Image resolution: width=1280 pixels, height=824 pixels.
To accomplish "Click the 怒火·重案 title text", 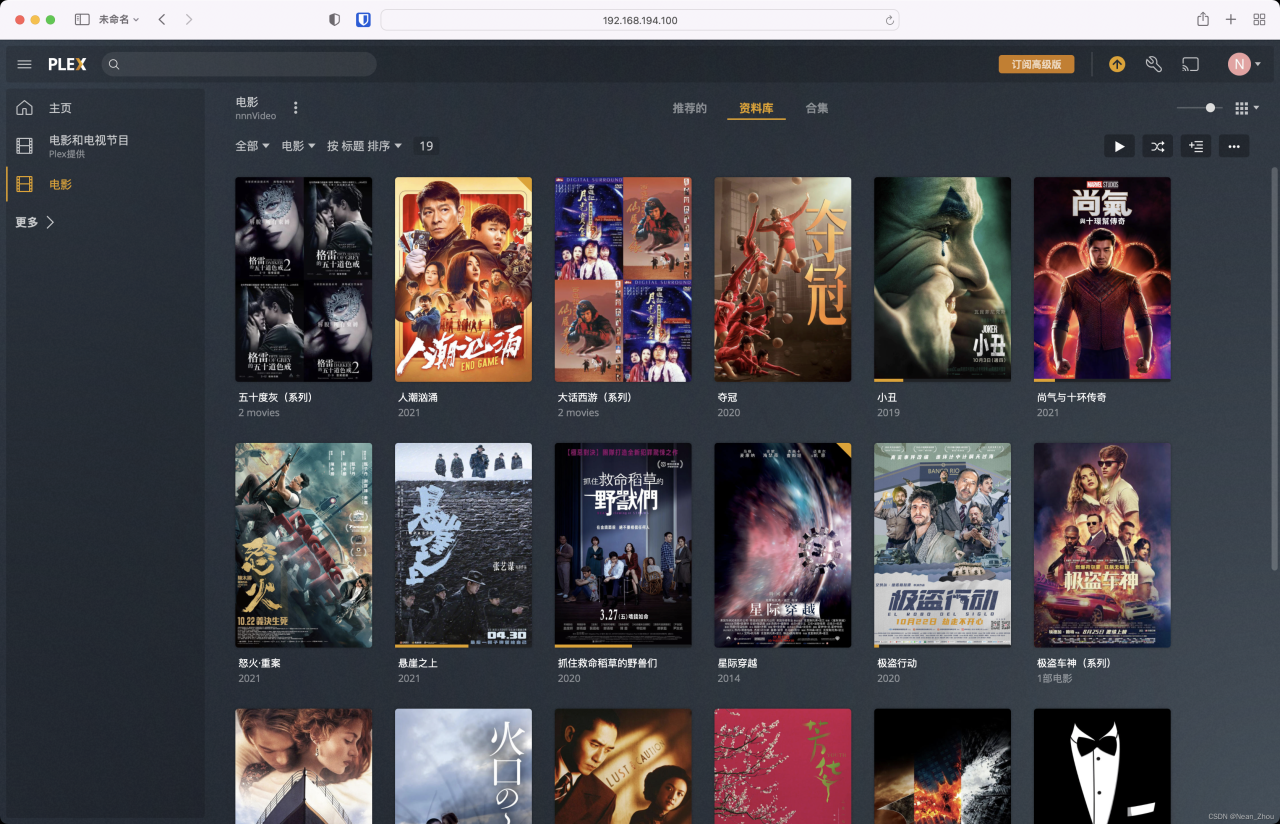I will coord(259,663).
